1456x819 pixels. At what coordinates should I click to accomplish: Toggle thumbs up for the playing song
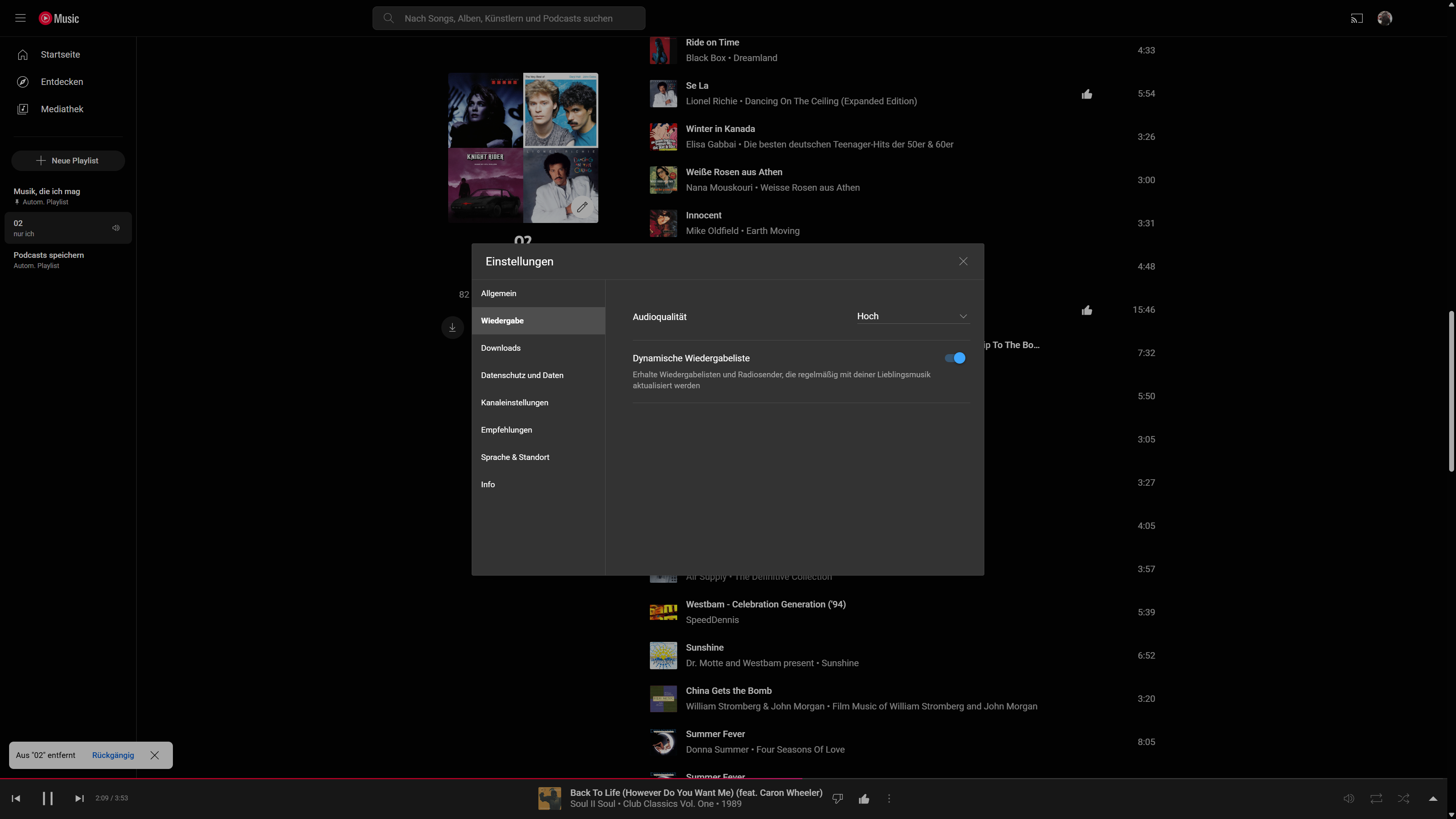(864, 798)
